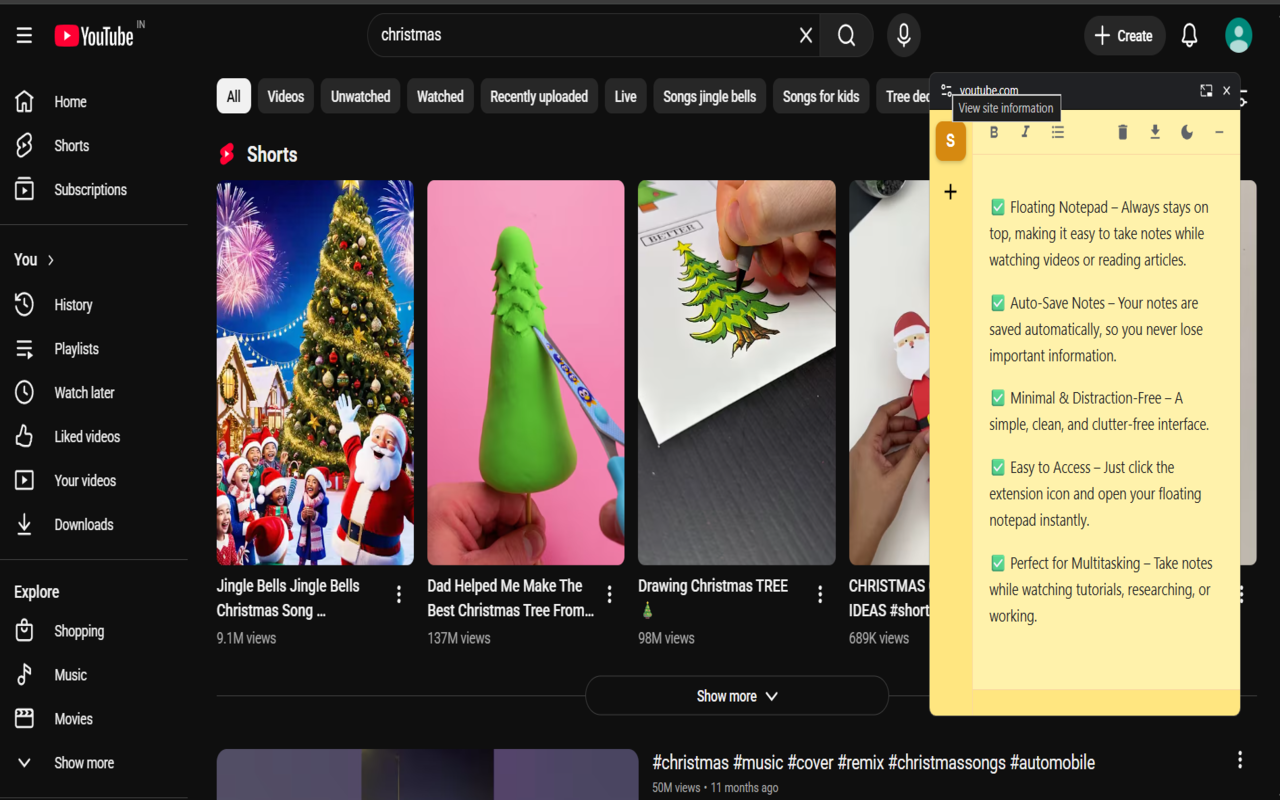Apply italic formatting in the notepad
The height and width of the screenshot is (800, 1280).
tap(1025, 131)
